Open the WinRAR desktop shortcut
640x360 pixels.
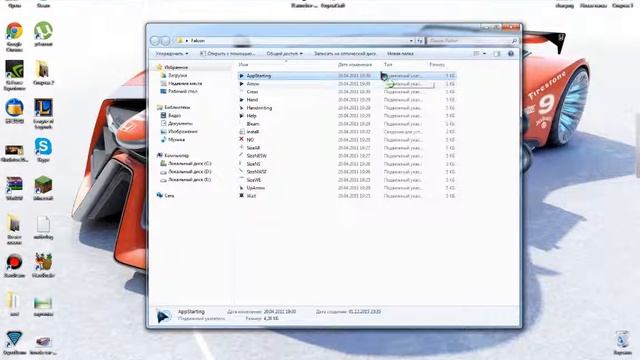tap(14, 188)
